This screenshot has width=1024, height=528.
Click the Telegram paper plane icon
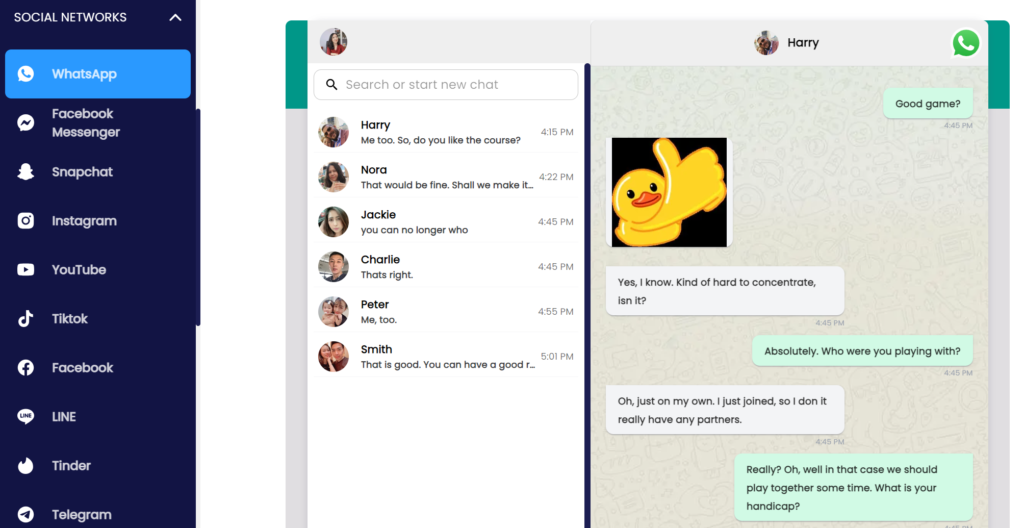click(25, 515)
